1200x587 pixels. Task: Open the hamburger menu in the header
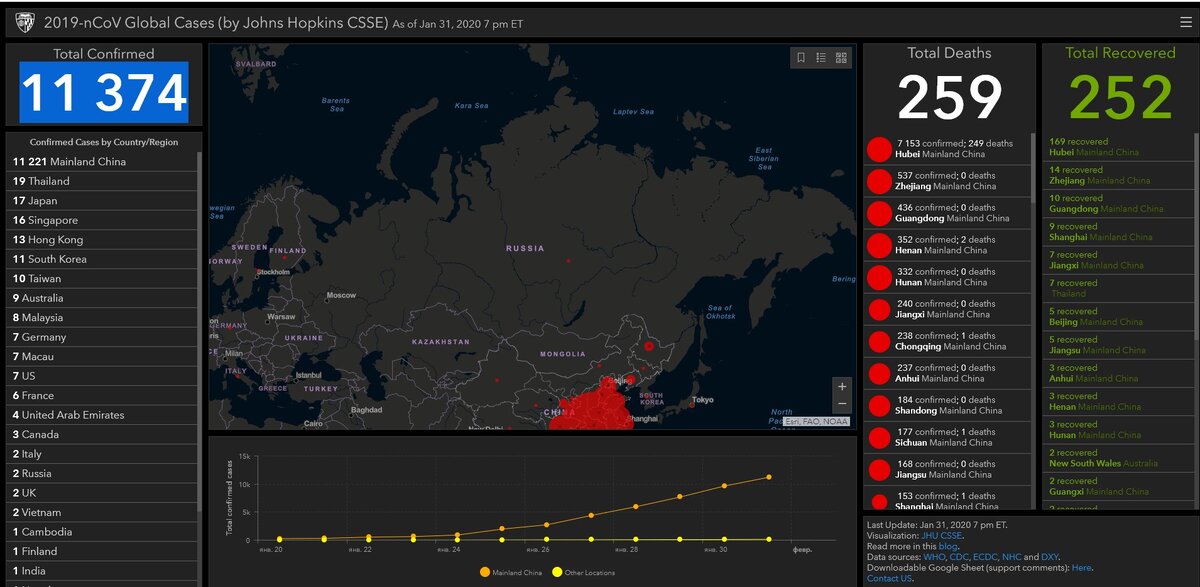coord(1185,22)
